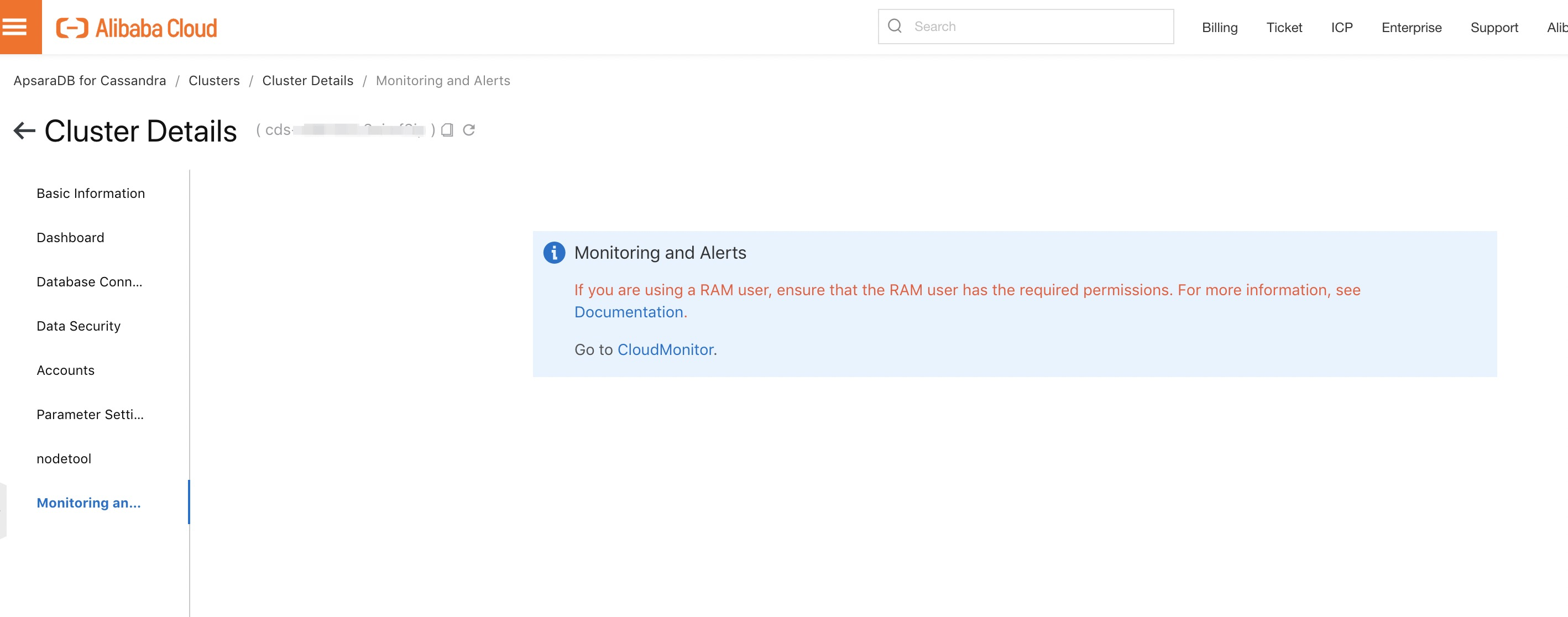Follow the Documentation link
This screenshot has height=617, width=1568.
click(x=628, y=312)
